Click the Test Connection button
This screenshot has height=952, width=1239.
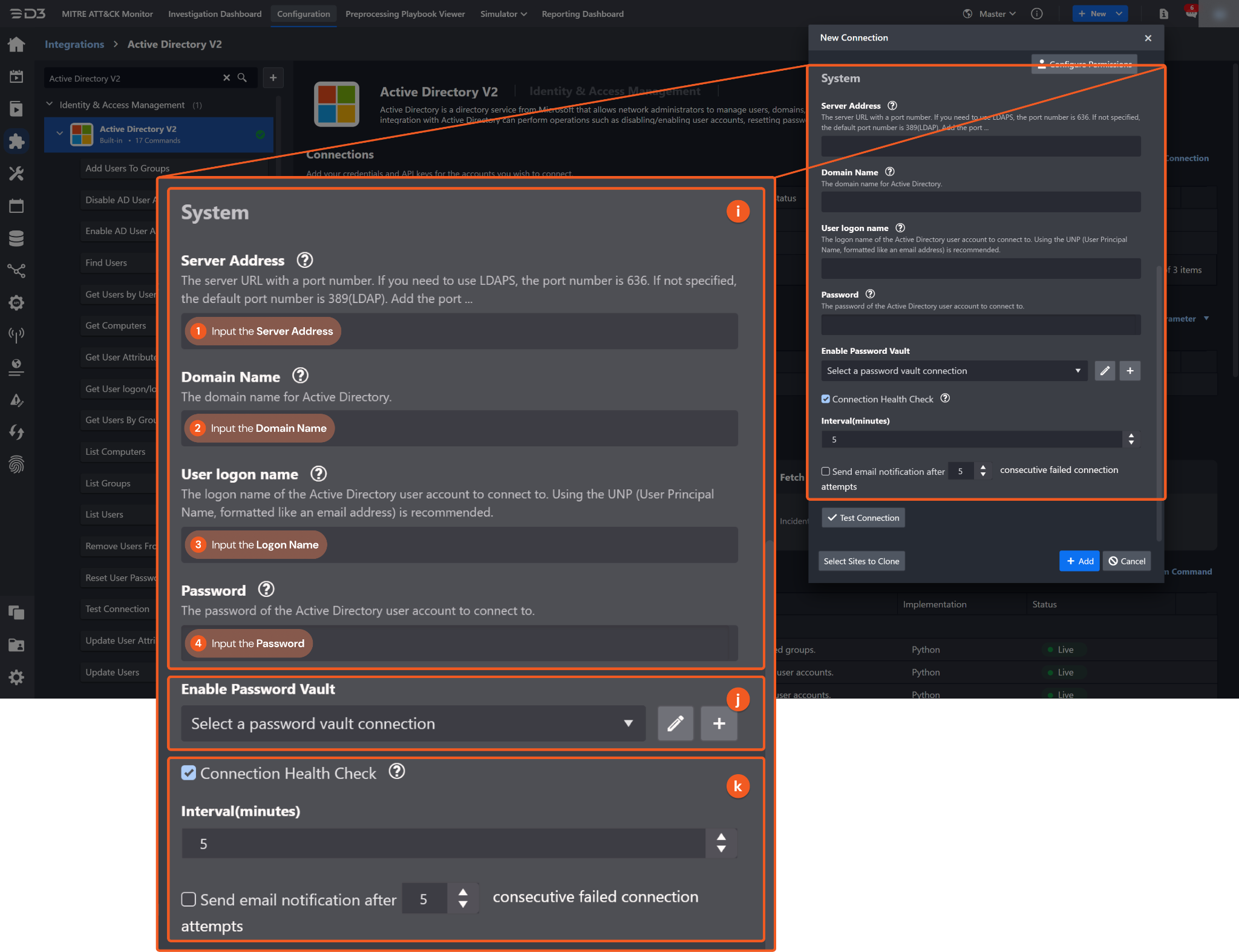coord(863,518)
